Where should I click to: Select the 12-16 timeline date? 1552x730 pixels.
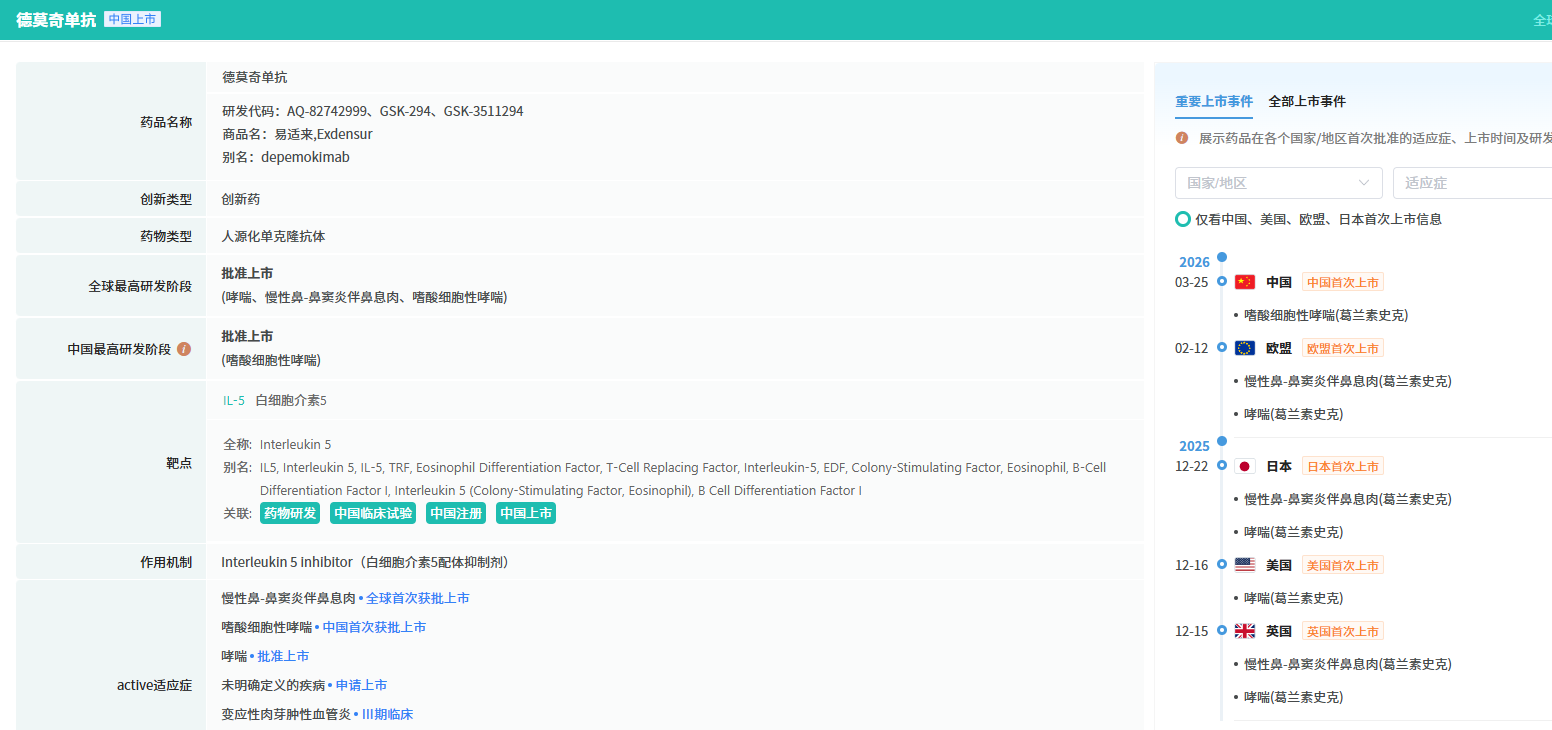click(1192, 565)
